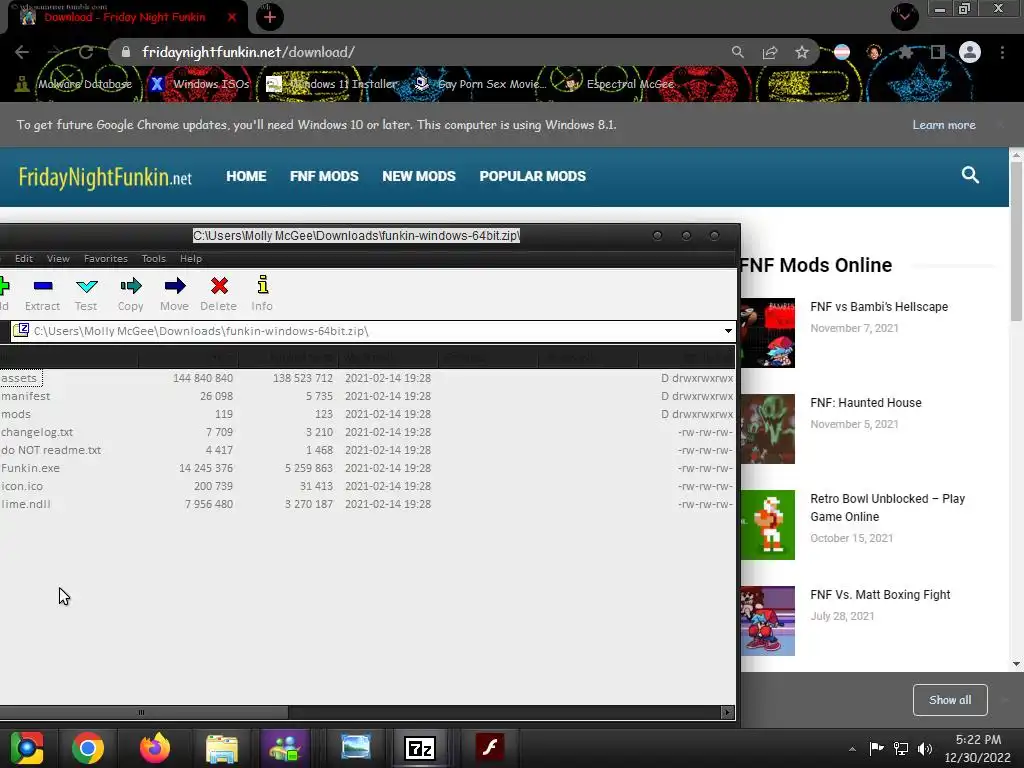Open the Edit menu in 7-Zip
The height and width of the screenshot is (768, 1024).
tap(24, 259)
